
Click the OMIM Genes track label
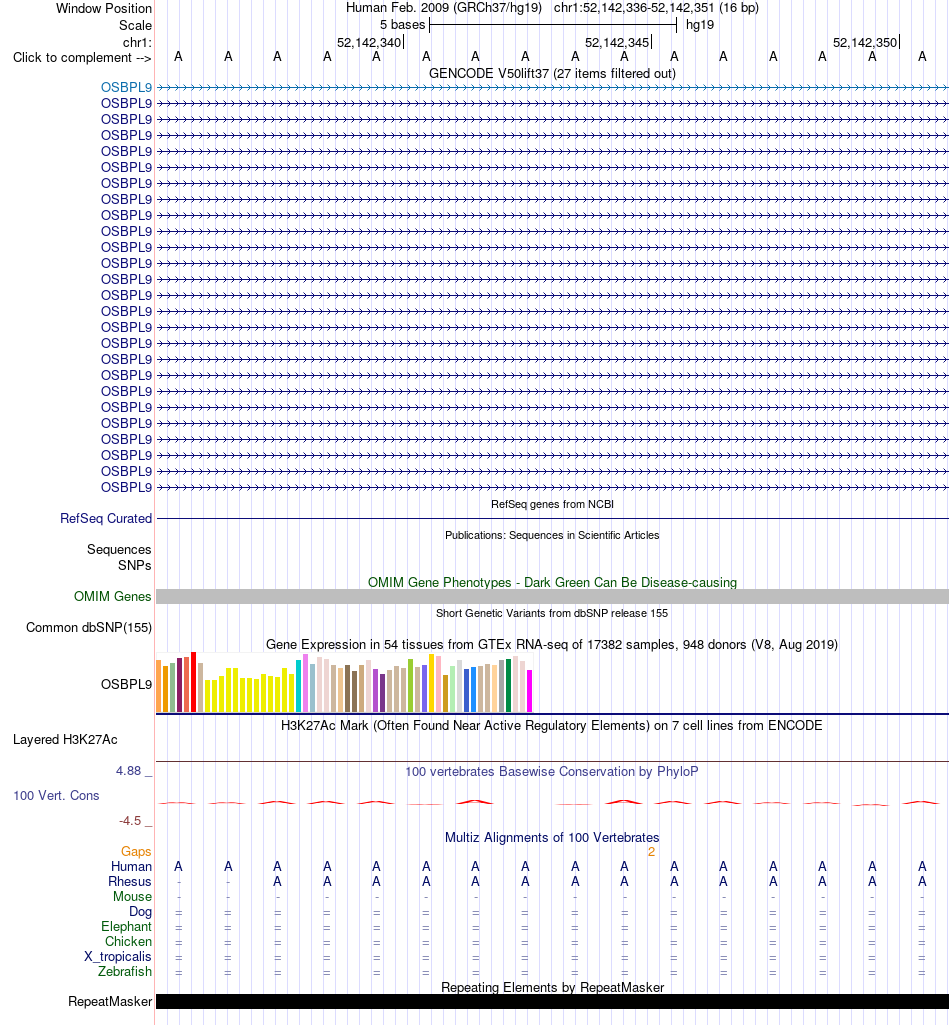[112, 596]
